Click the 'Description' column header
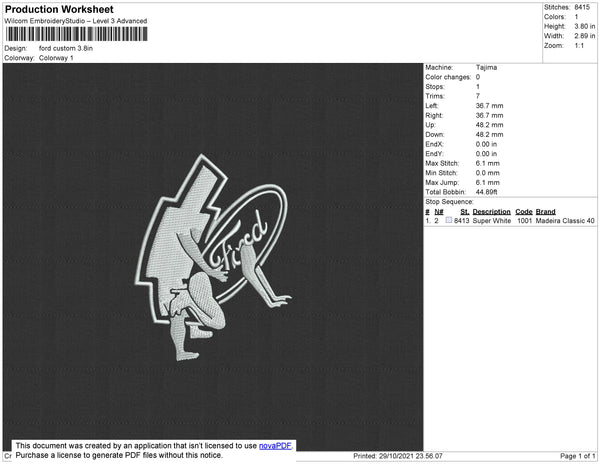Screen dimensions: 600x464 pos(491,212)
